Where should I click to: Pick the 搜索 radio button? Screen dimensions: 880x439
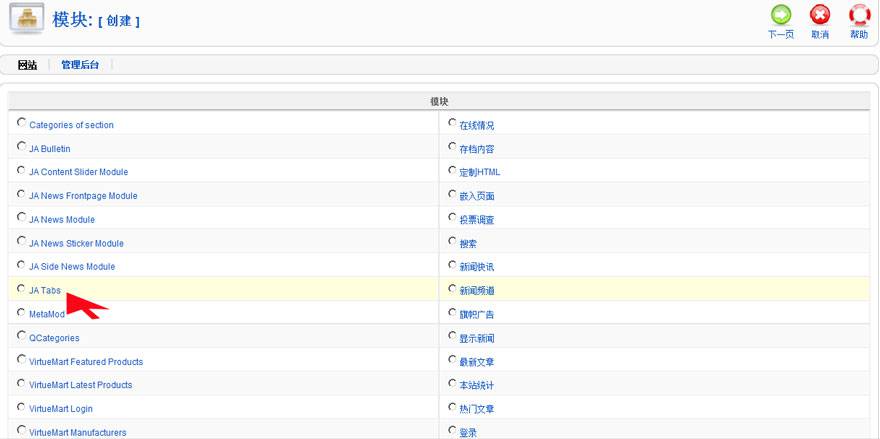[452, 241]
